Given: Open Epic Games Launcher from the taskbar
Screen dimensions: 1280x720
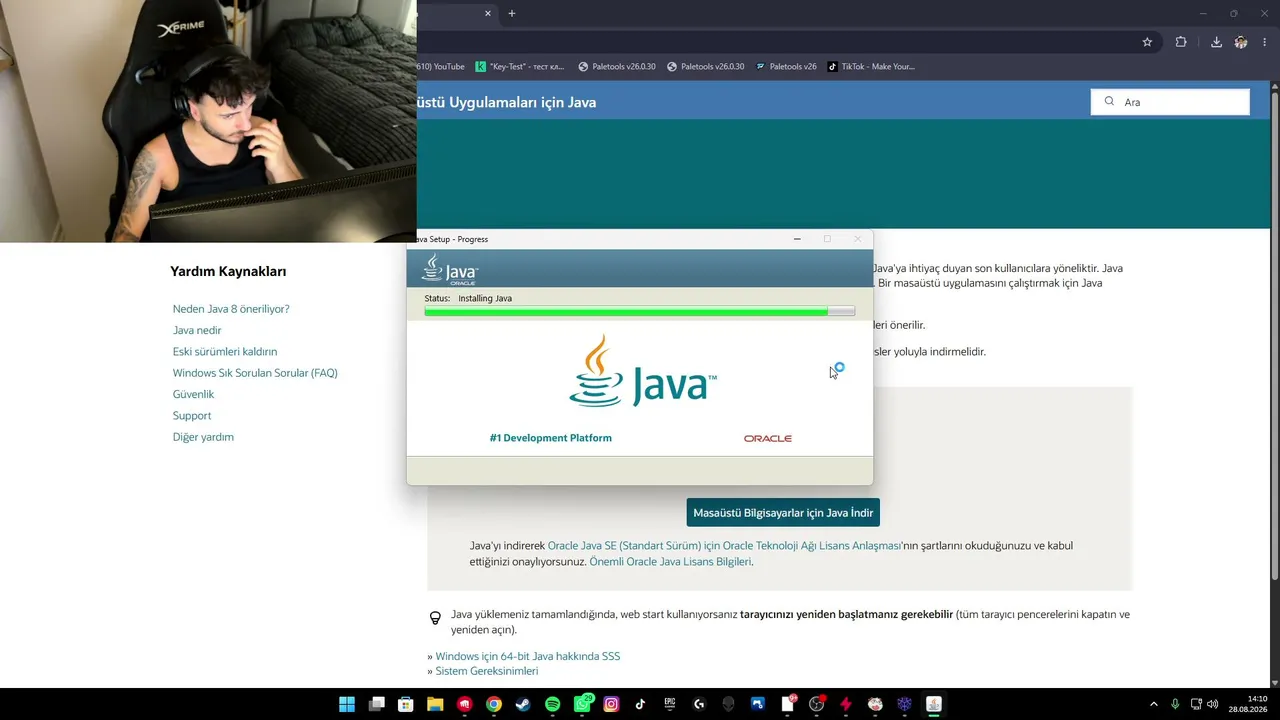Looking at the screenshot, I should 670,704.
